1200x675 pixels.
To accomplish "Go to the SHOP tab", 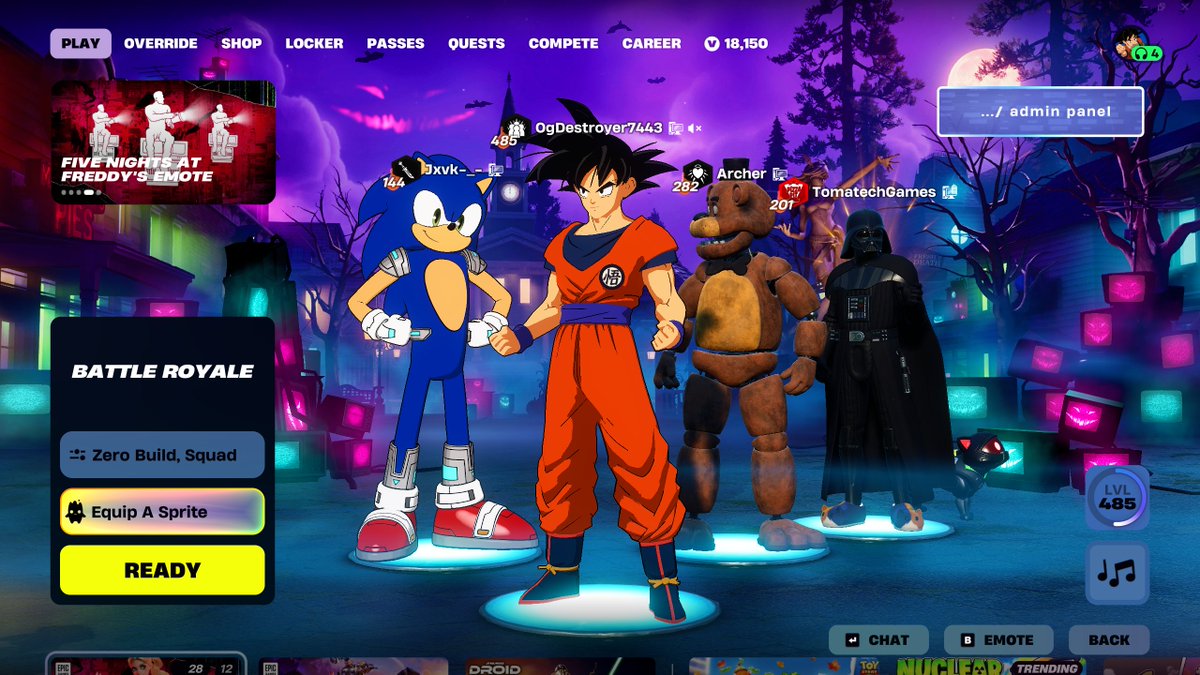I will (x=241, y=43).
